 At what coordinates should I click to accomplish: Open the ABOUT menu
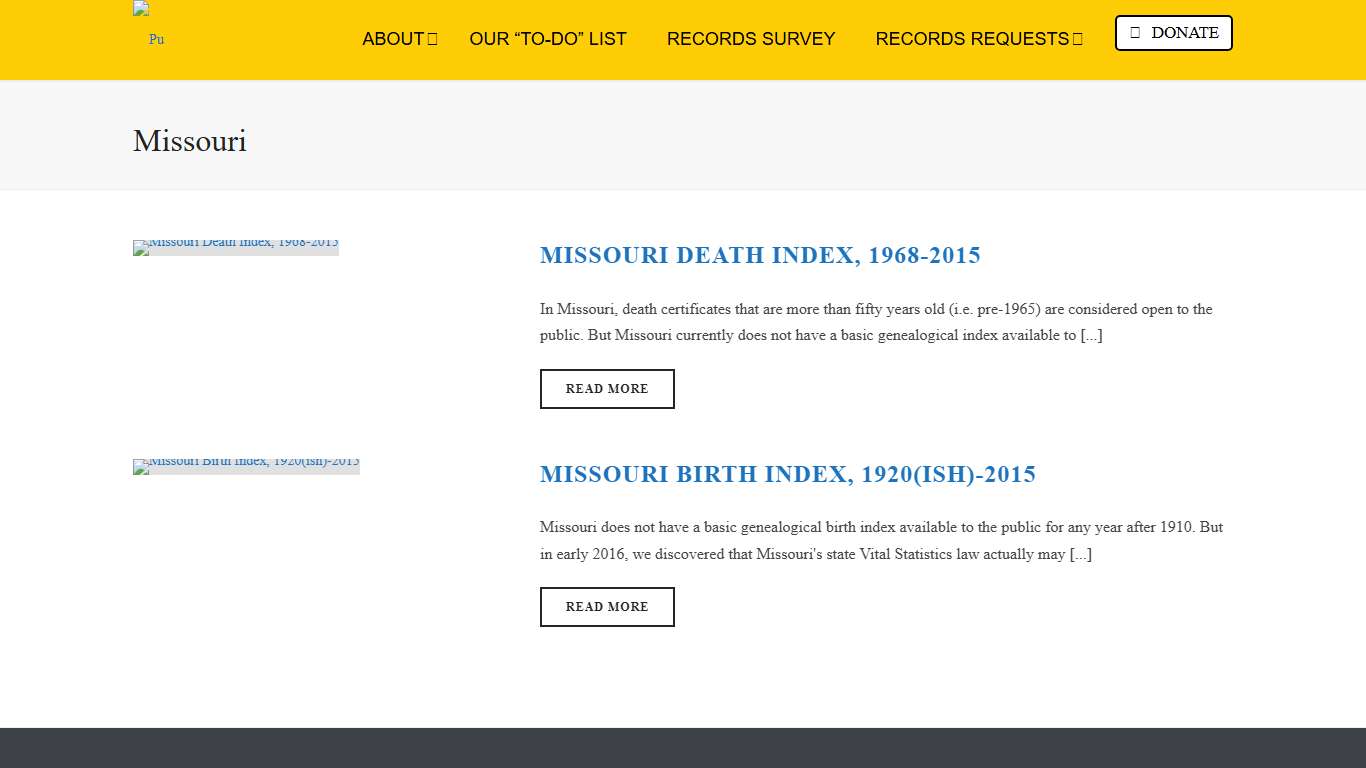(x=392, y=39)
